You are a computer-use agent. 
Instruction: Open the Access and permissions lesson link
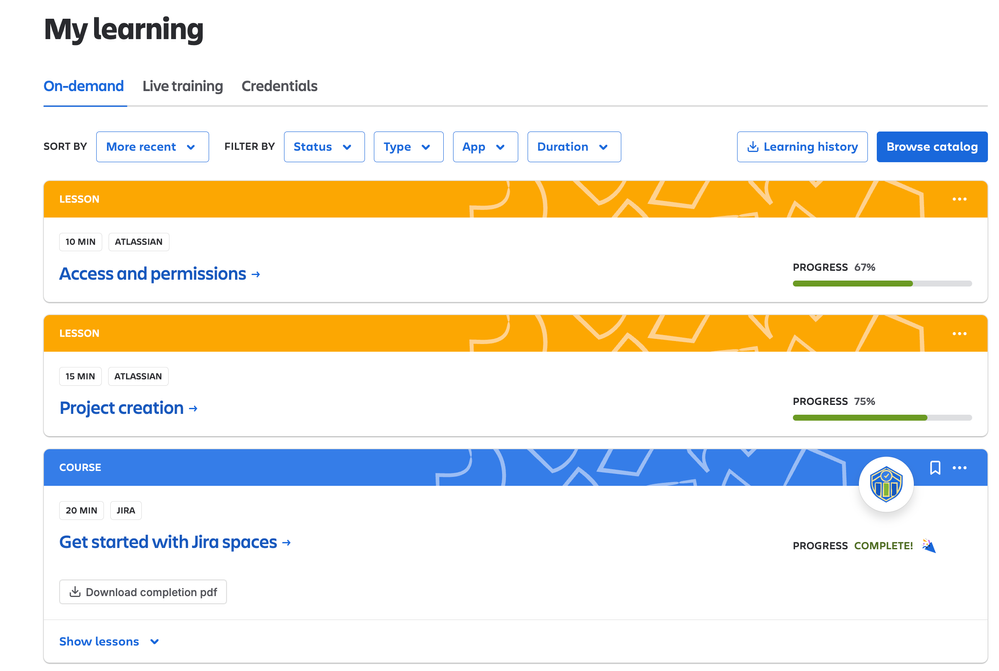point(159,274)
